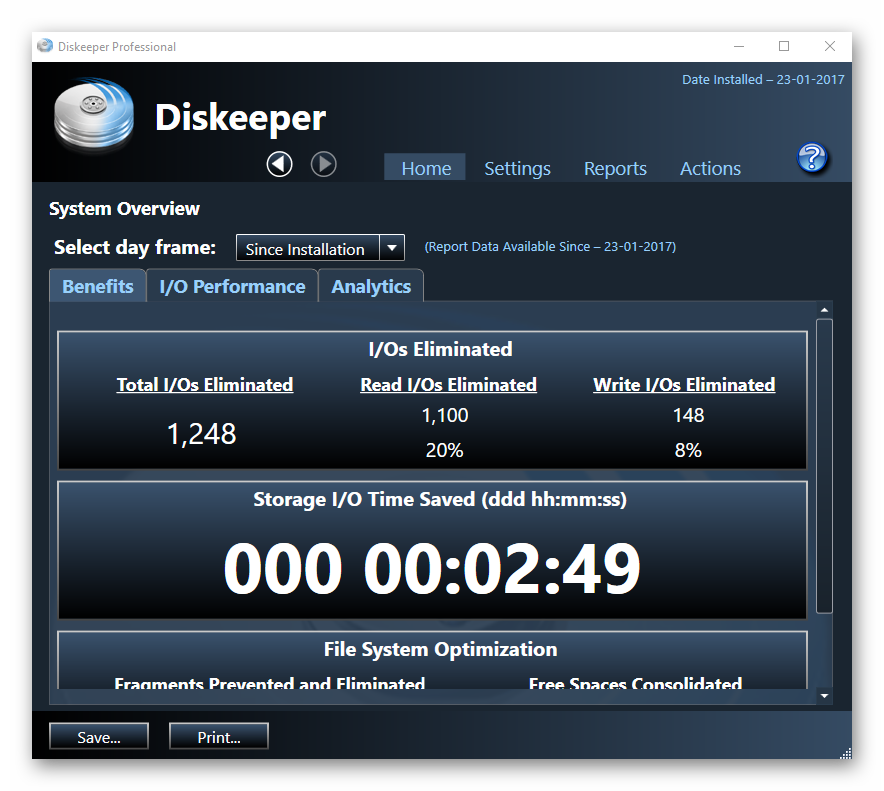This screenshot has height=791, width=884.
Task: Switch to the Analytics tab
Action: [x=371, y=286]
